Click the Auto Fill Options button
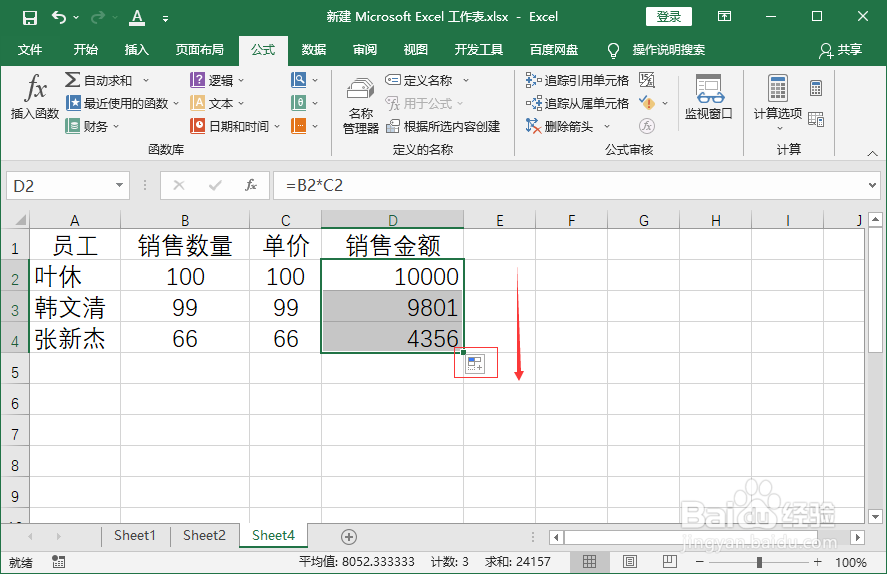Viewport: 887px width, 574px height. click(475, 364)
